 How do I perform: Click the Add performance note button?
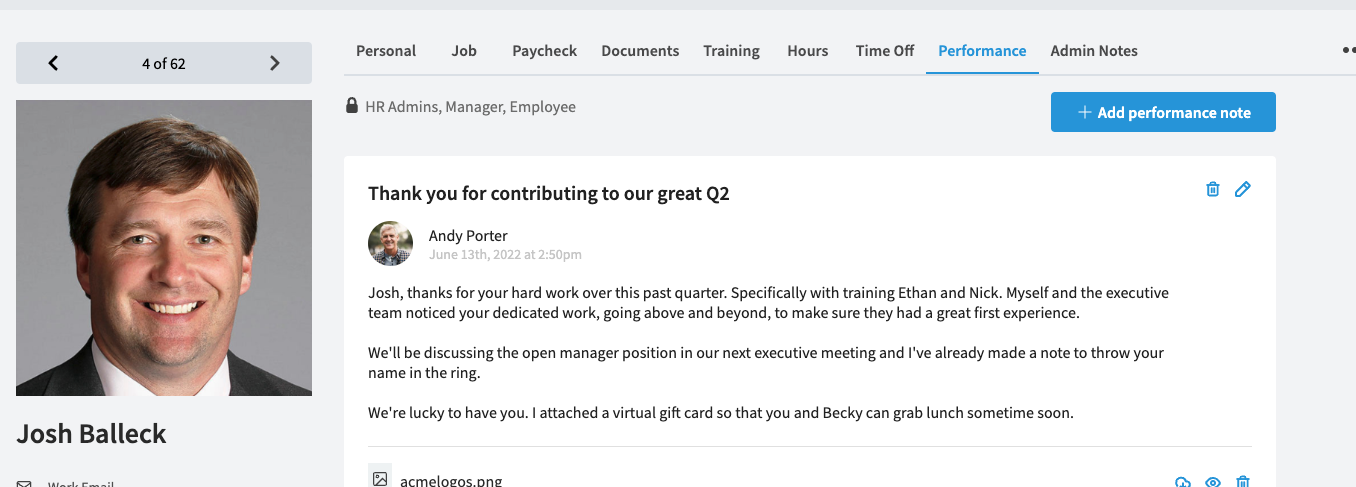click(x=1163, y=112)
